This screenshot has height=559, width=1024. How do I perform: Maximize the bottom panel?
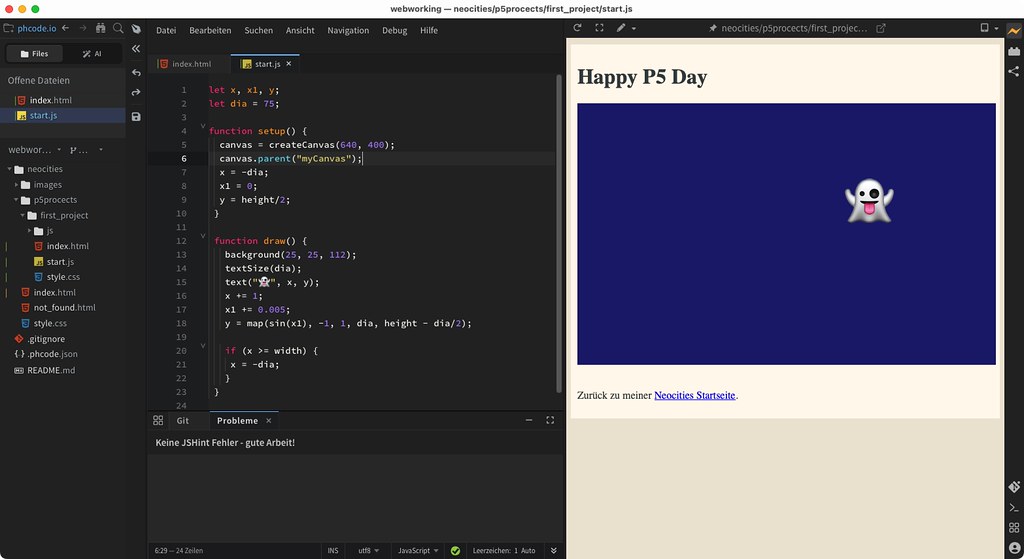(550, 420)
